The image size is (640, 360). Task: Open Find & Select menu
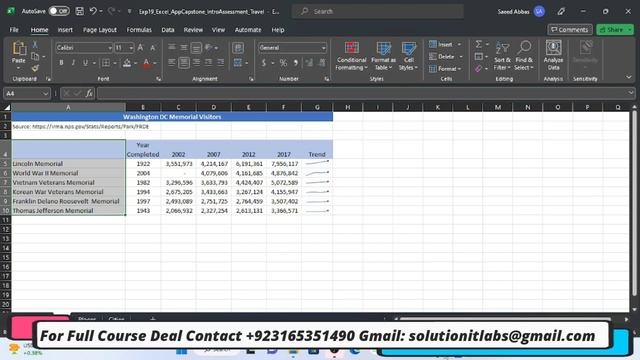tap(524, 56)
